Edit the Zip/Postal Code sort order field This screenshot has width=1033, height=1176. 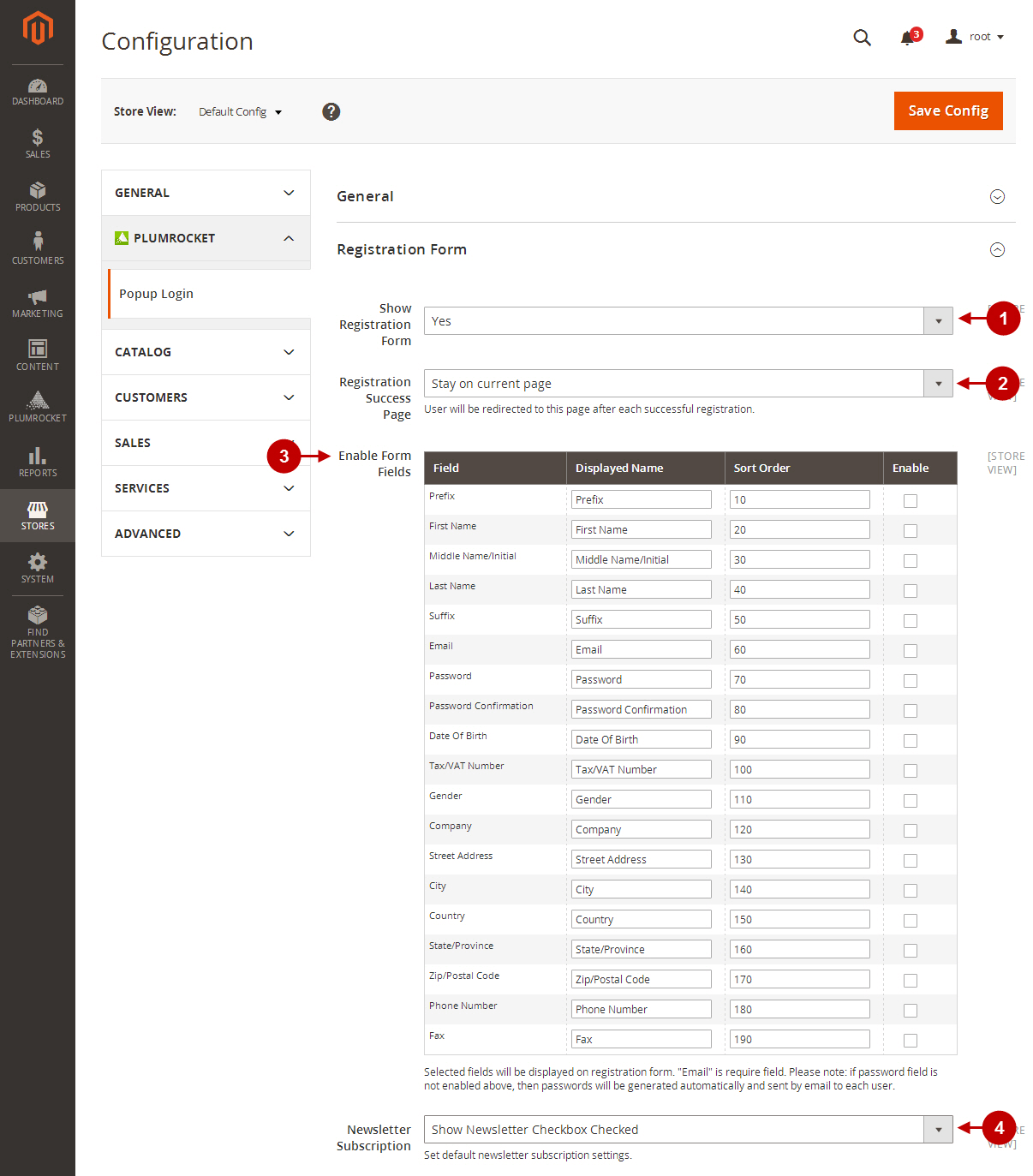point(800,979)
